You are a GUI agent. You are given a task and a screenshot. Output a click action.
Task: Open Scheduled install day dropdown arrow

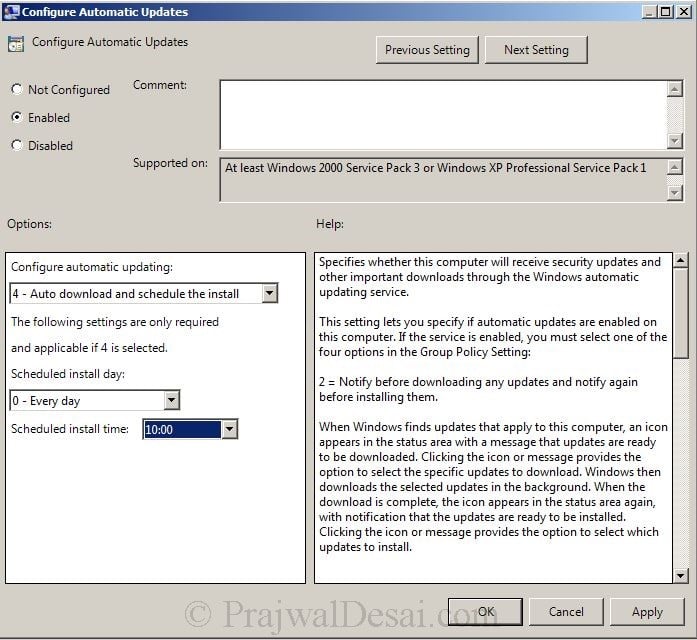click(171, 400)
